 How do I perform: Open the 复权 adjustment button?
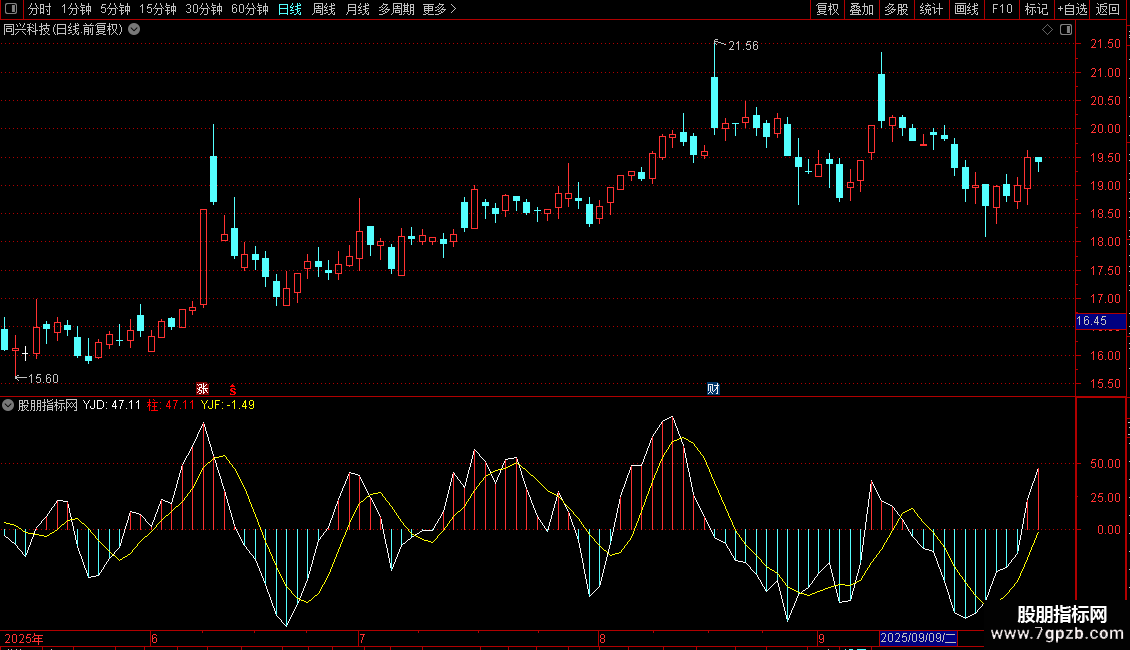pos(827,9)
